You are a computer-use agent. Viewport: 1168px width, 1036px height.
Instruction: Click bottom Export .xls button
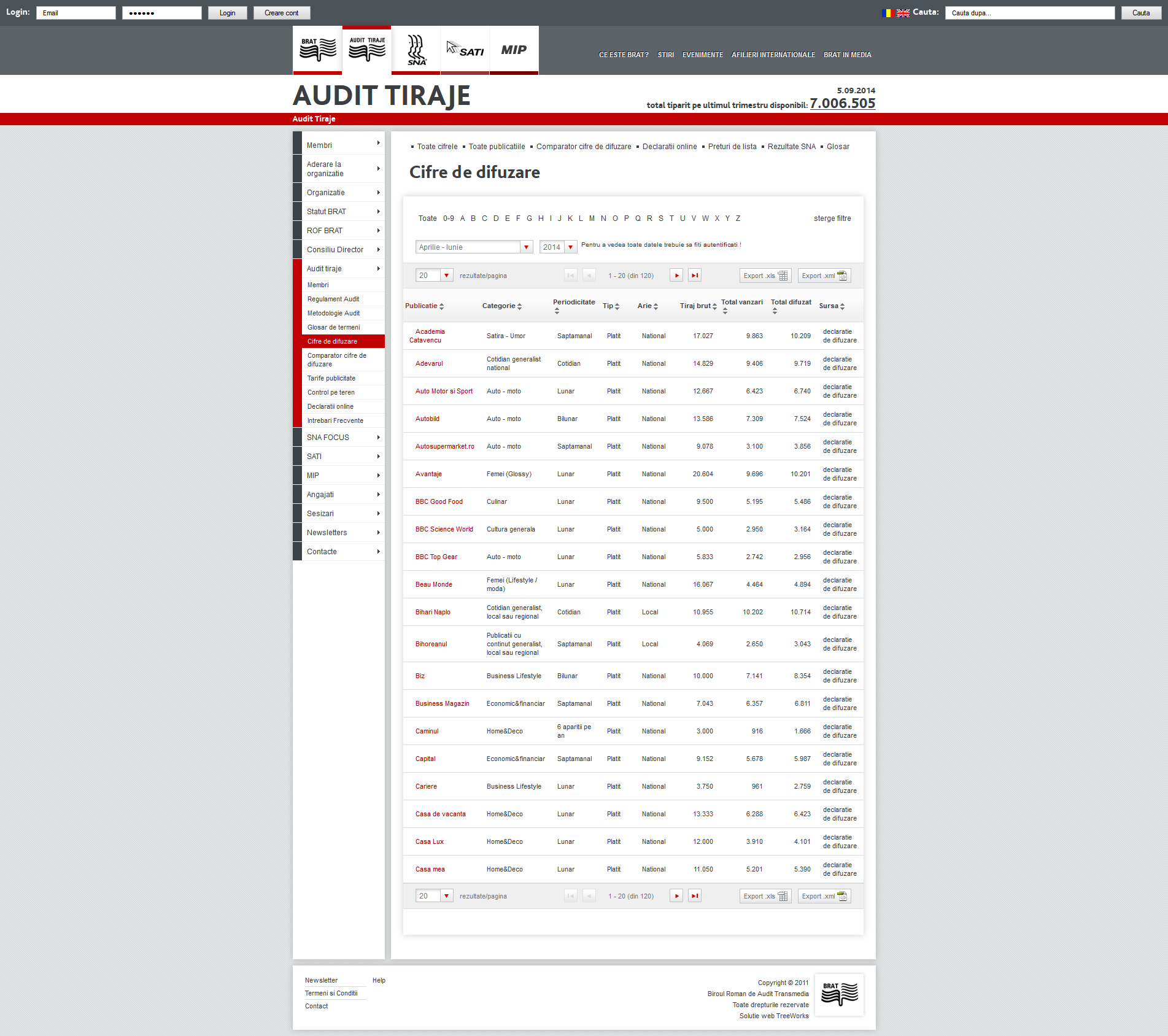[765, 896]
